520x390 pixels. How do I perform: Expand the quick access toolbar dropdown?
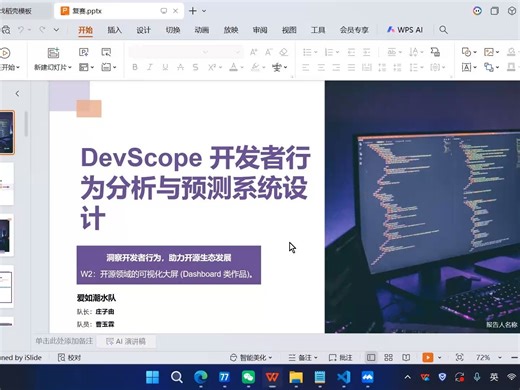tap(56, 30)
